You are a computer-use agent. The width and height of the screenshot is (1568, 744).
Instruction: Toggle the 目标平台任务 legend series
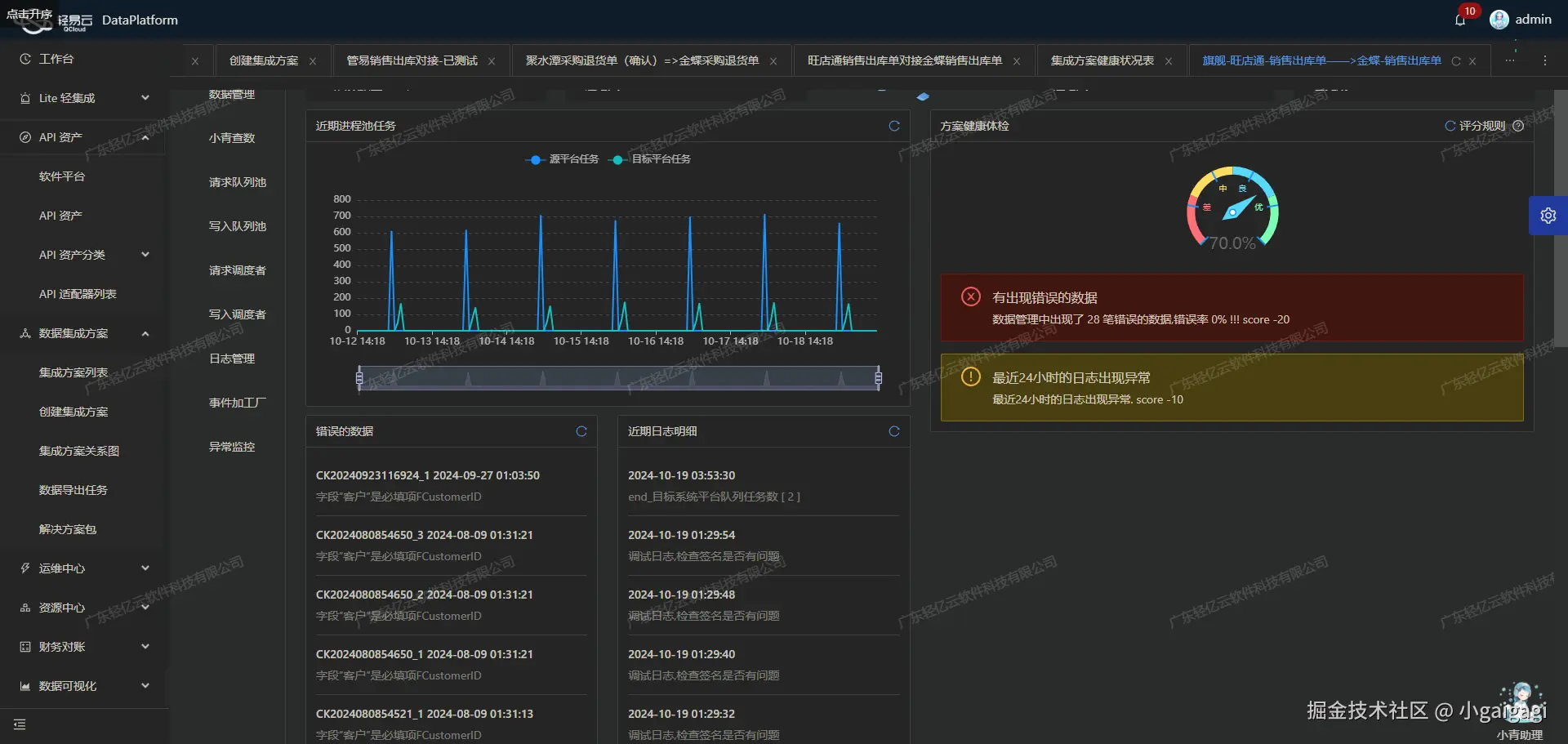[649, 159]
